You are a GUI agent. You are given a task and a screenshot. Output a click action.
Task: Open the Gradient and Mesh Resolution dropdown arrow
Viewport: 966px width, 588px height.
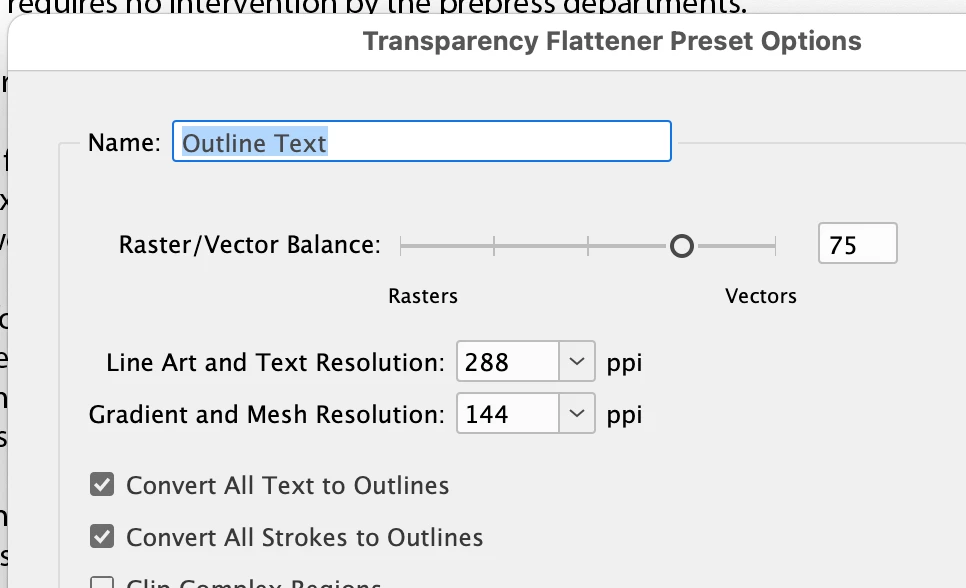click(577, 414)
